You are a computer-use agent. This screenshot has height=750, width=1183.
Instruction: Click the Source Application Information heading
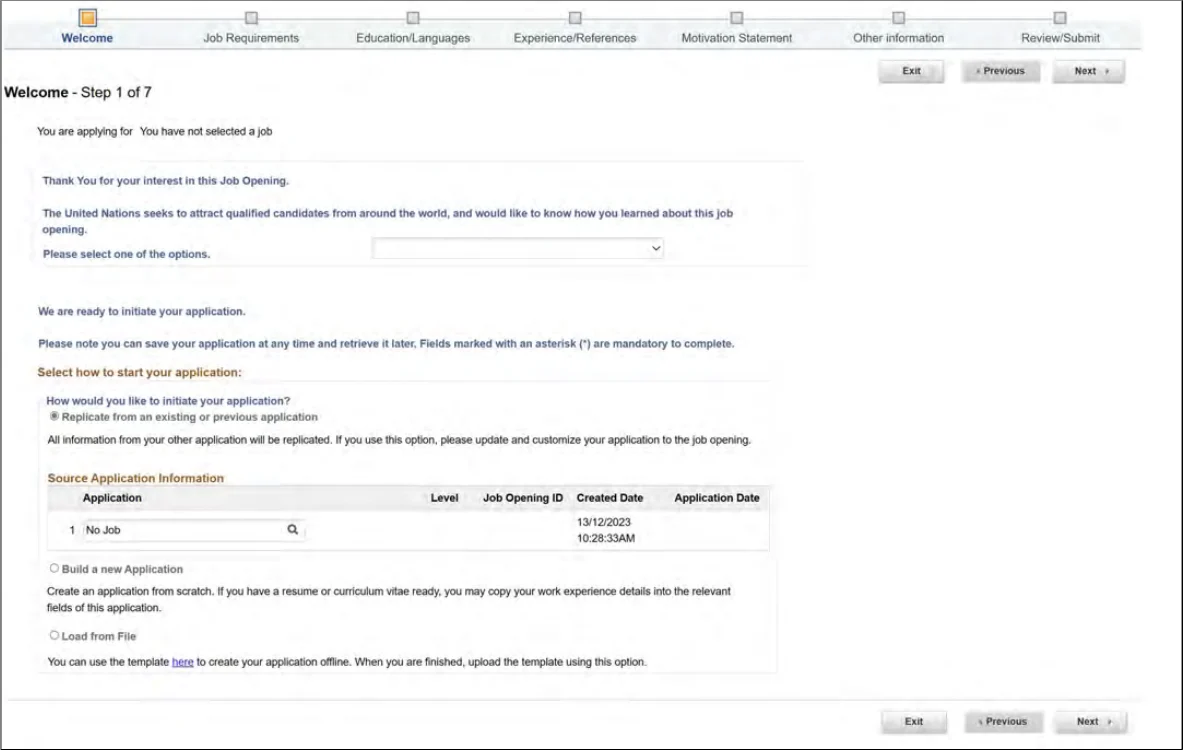click(x=136, y=478)
